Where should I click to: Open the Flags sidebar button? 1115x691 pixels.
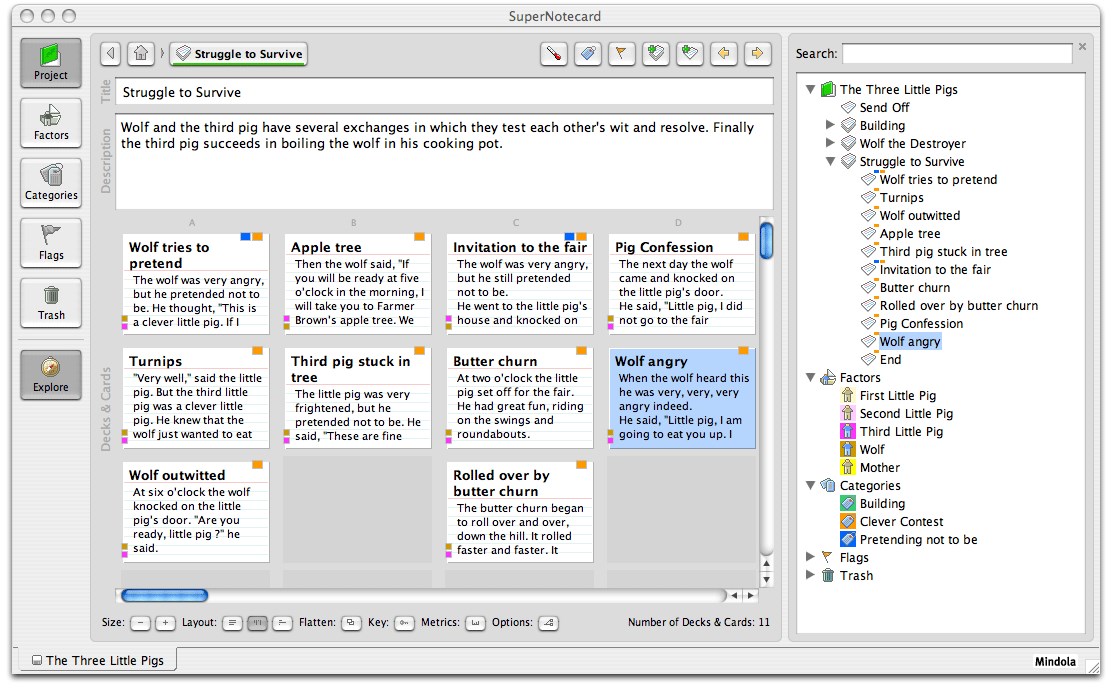tap(51, 242)
